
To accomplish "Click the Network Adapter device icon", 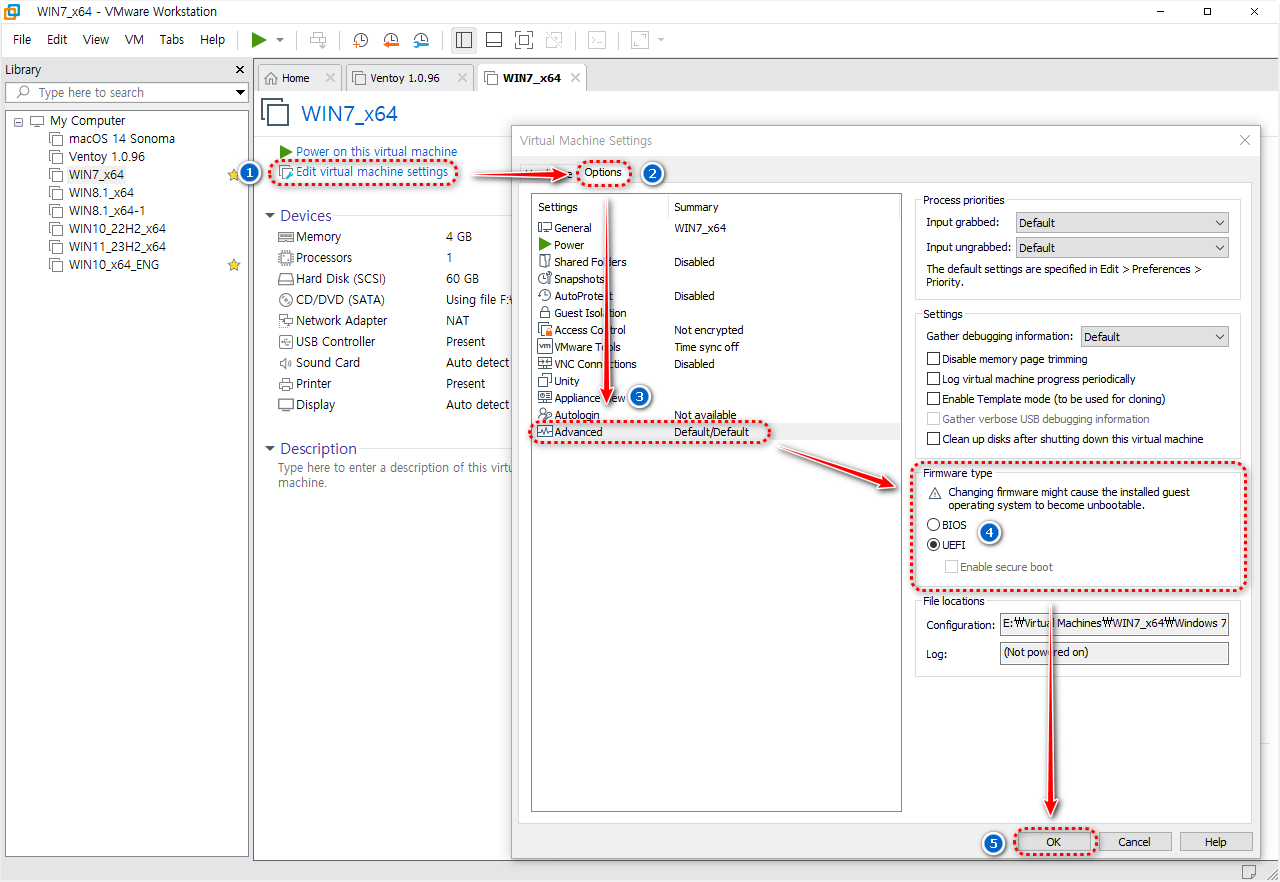I will [286, 321].
